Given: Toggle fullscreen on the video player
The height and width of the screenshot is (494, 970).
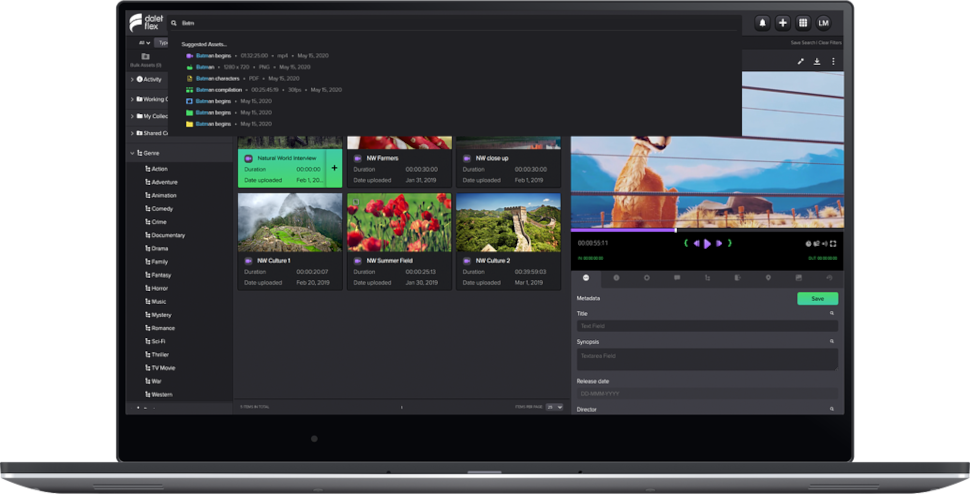Looking at the screenshot, I should pos(833,244).
